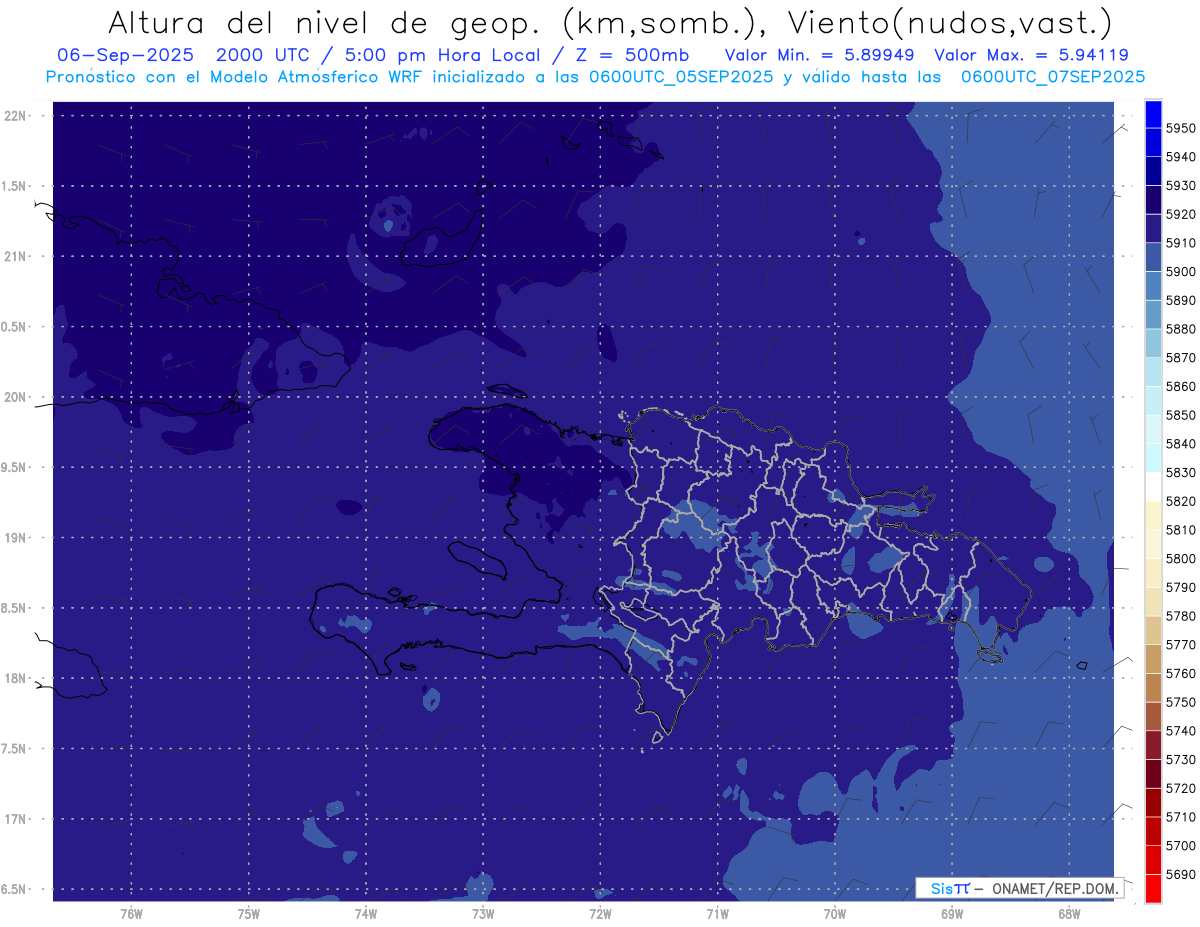Pick the legend swatch between 5870 and 5880
Viewport: 1200px width, 927px height.
pyautogui.click(x=1153, y=343)
